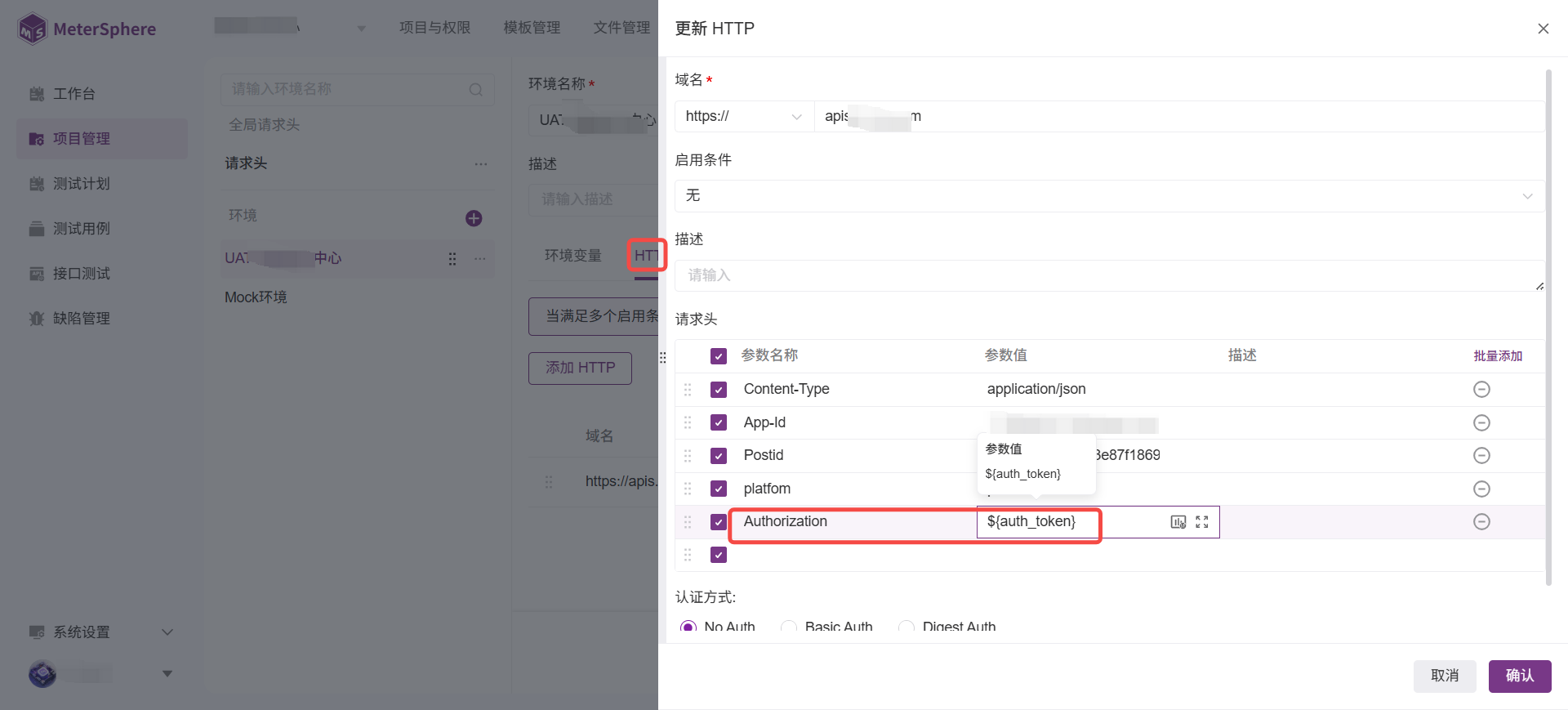Open parameter value settings icon for Authorization
This screenshot has width=1568, height=710.
1178,522
